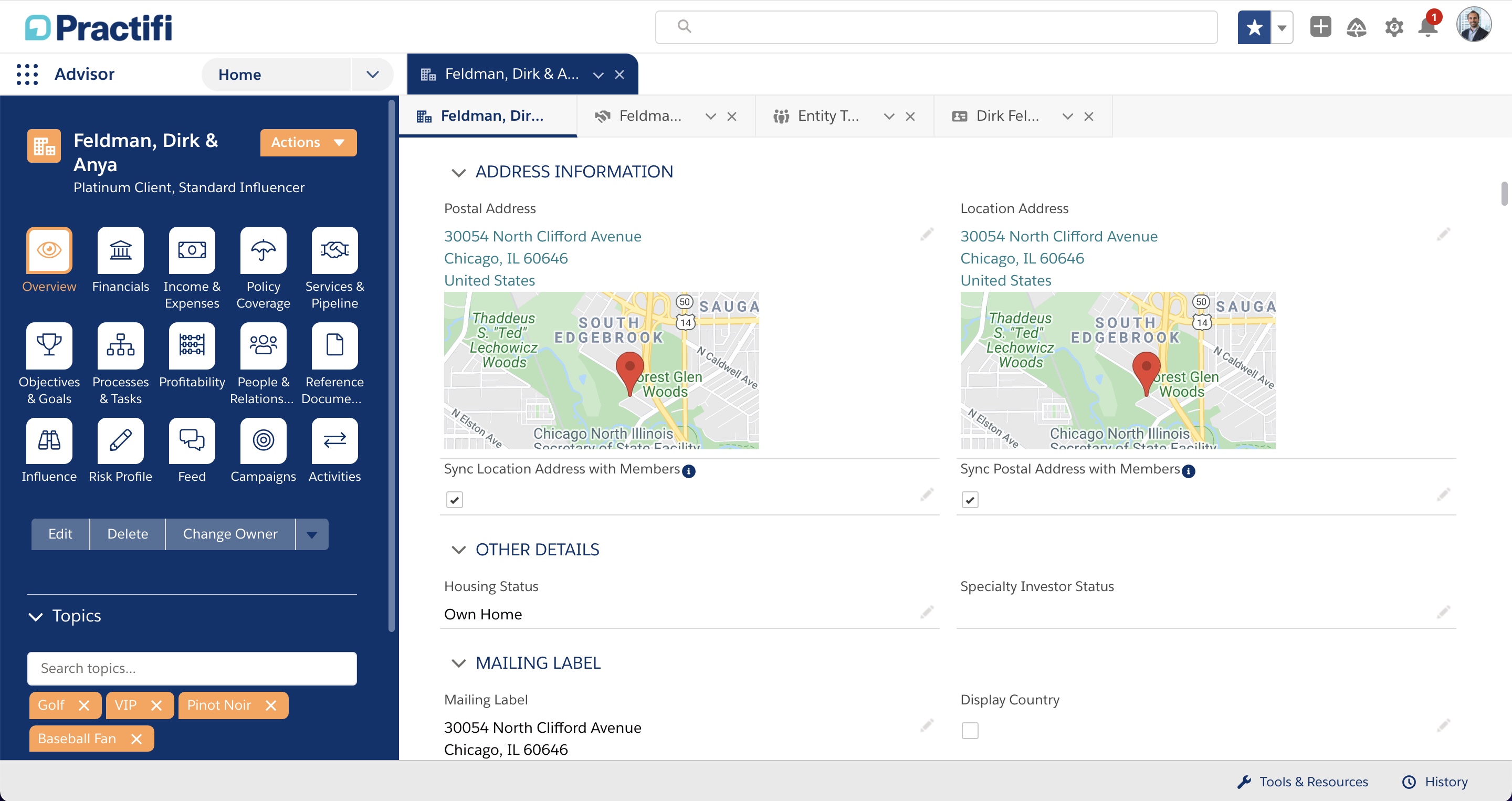The image size is (1512, 801).
Task: Open Income & Expenses icon
Action: click(x=192, y=250)
